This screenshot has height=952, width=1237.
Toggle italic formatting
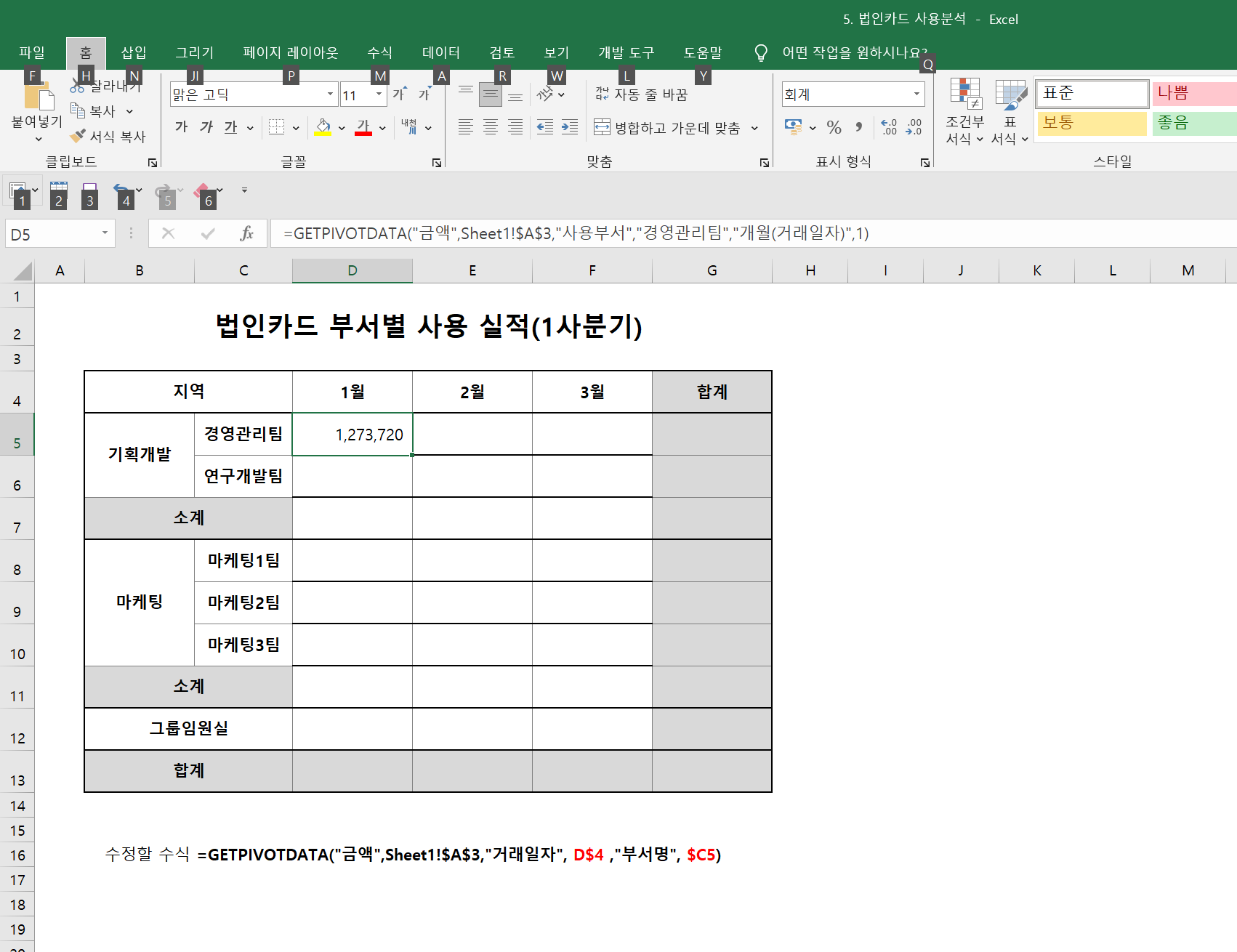[206, 127]
